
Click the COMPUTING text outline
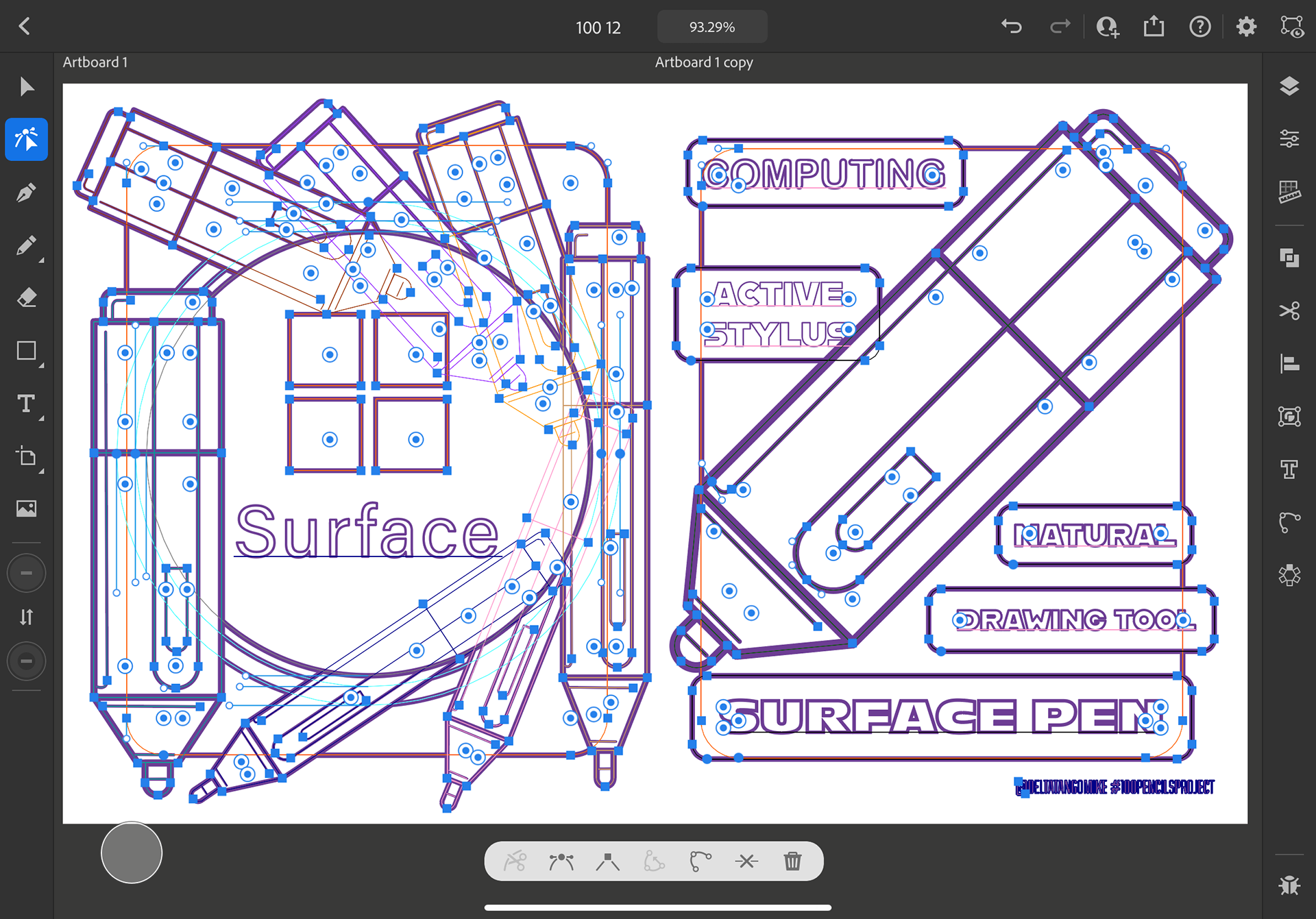click(x=825, y=173)
